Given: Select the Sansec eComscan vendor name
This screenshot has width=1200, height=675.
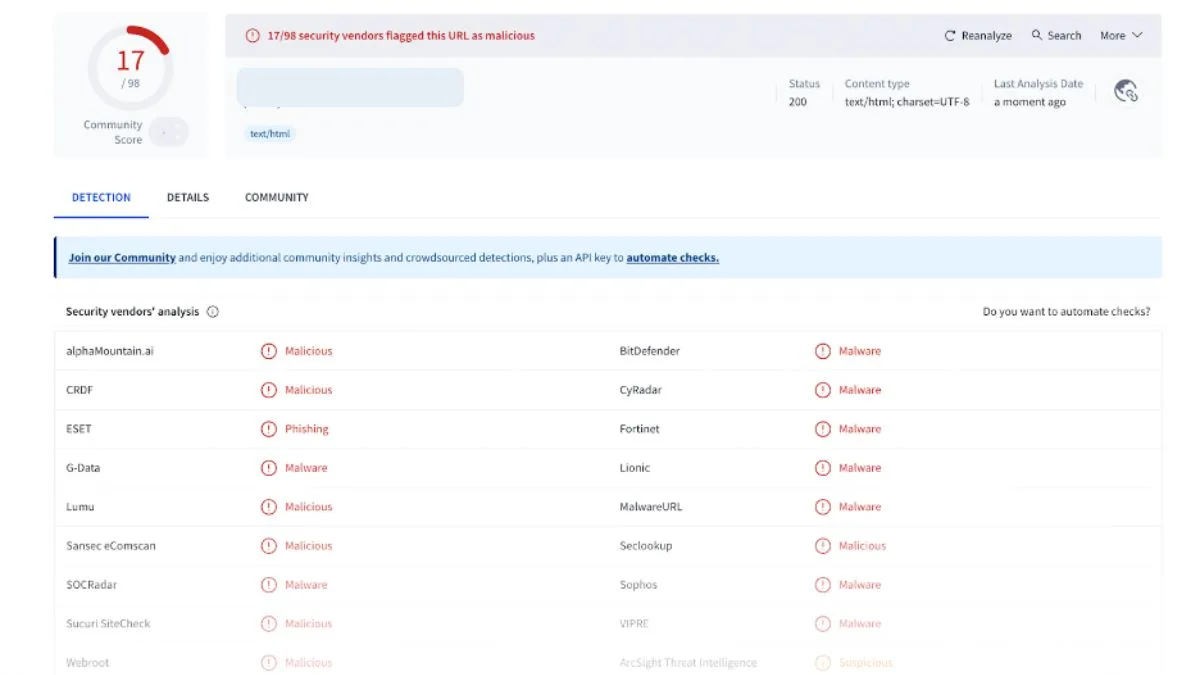Looking at the screenshot, I should coord(111,546).
